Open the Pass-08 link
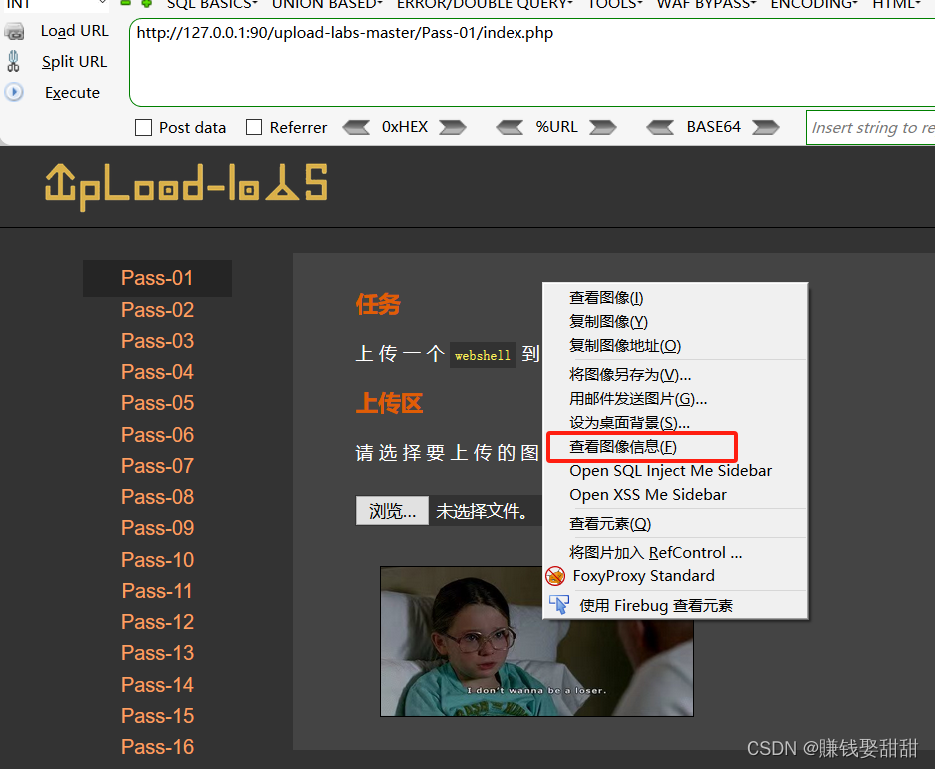The image size is (935, 769). (x=157, y=497)
